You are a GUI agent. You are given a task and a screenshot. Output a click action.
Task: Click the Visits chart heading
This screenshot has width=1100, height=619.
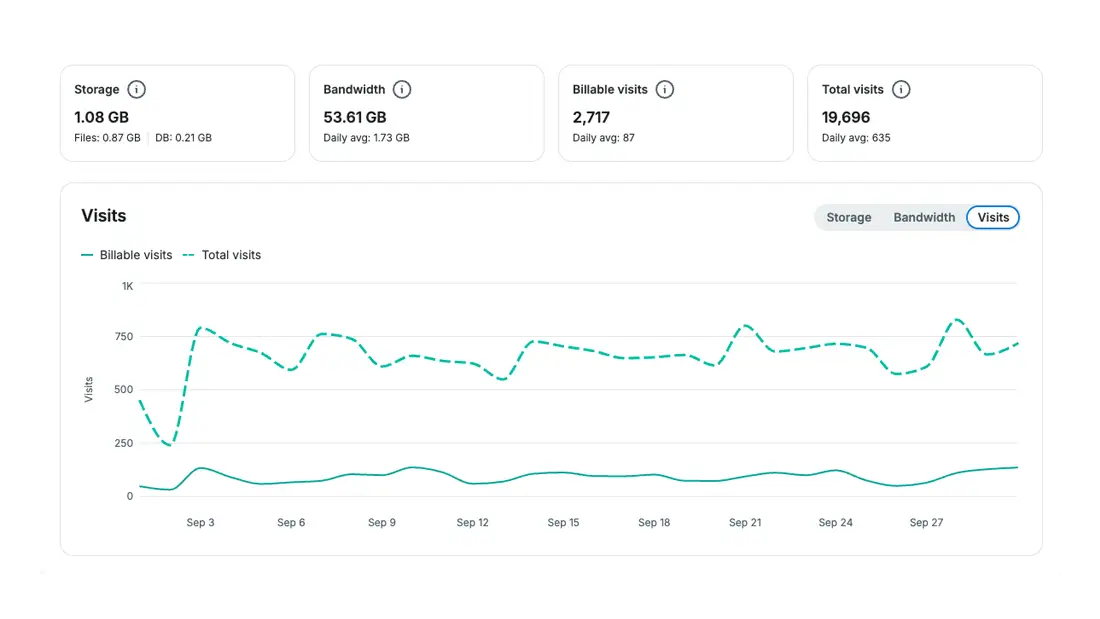tap(104, 215)
